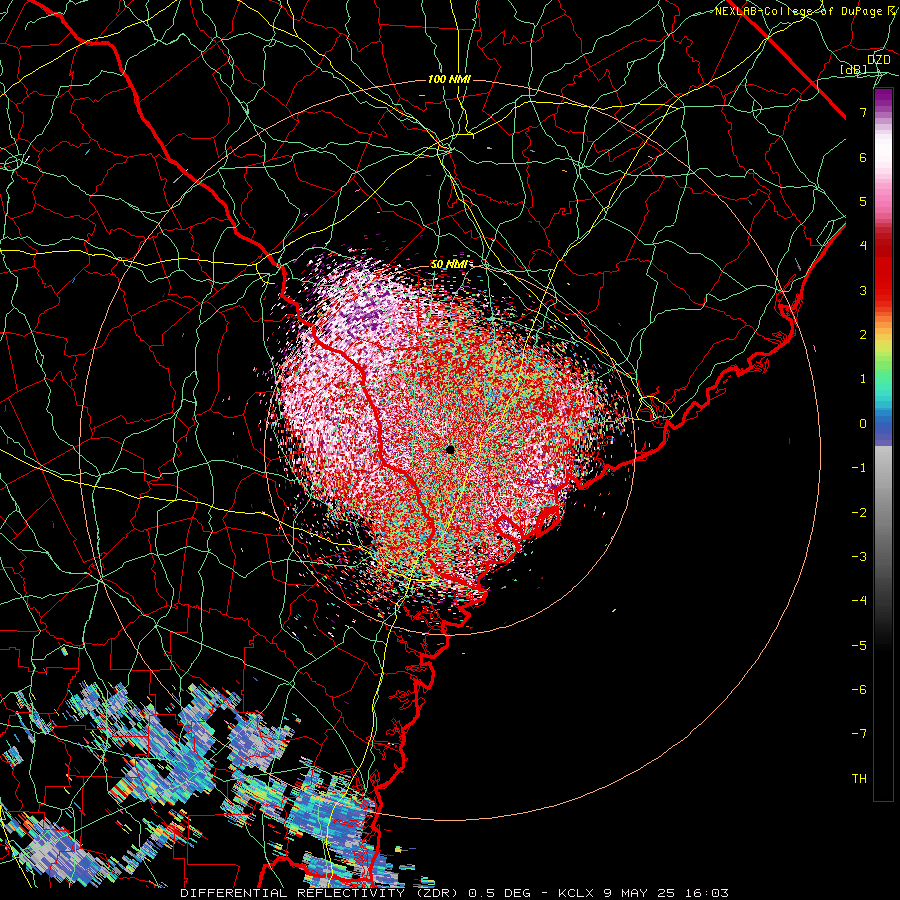Click the ZDR color scale bar
900x900 pixels.
883,444
